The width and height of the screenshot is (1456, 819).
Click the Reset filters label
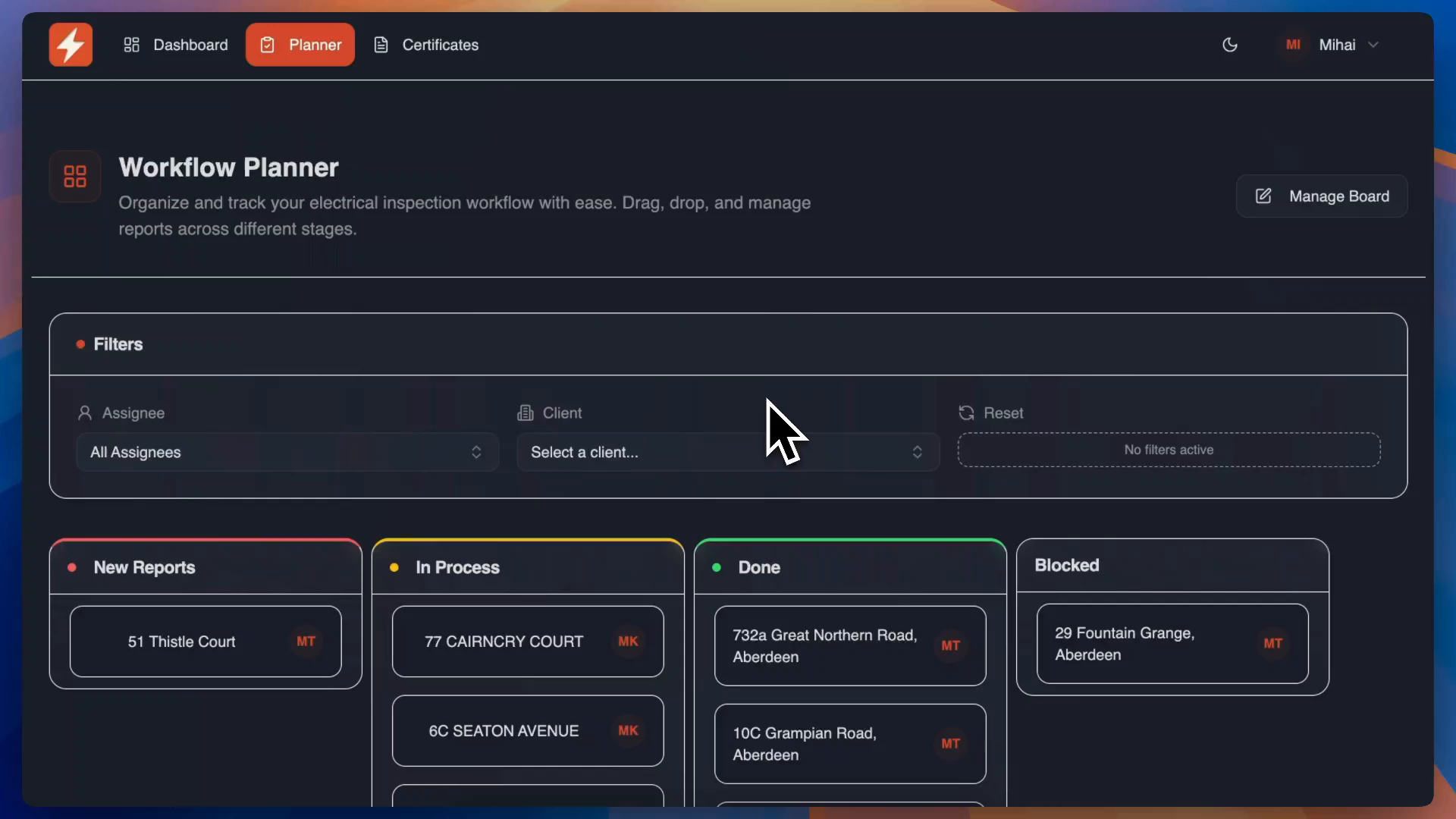pos(1003,413)
